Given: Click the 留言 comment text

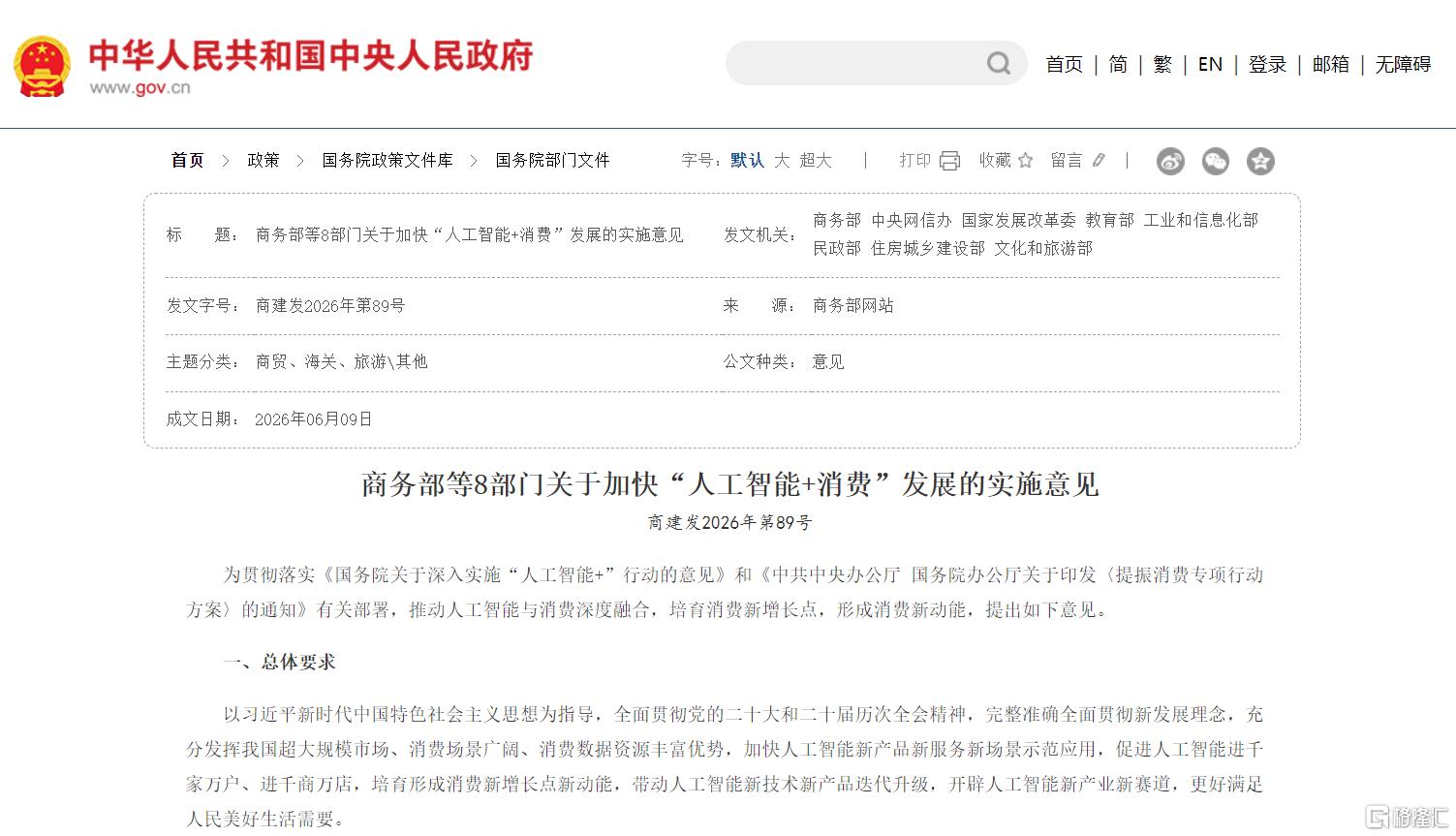Looking at the screenshot, I should point(1067,161).
